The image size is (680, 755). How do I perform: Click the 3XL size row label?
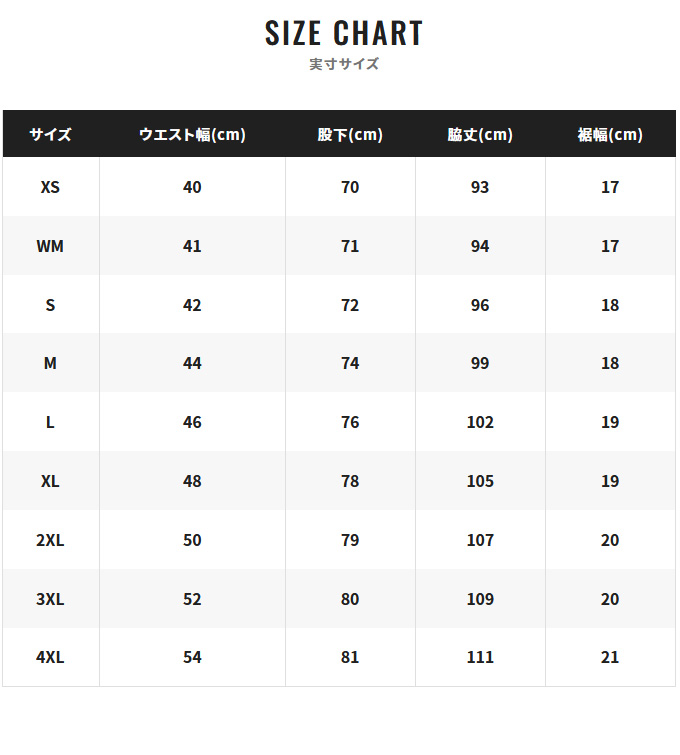[50, 599]
